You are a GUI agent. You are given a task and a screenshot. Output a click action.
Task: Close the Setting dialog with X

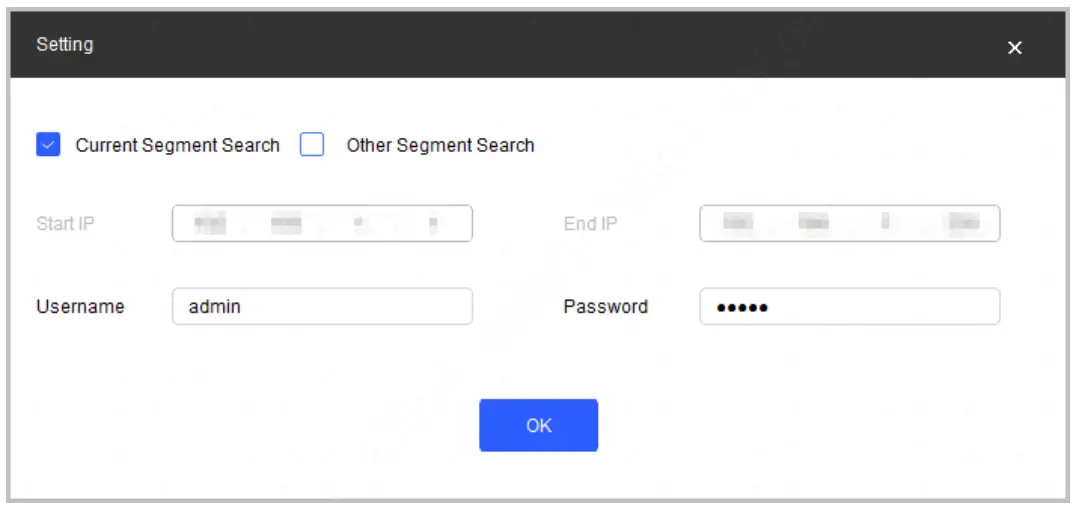[1014, 48]
